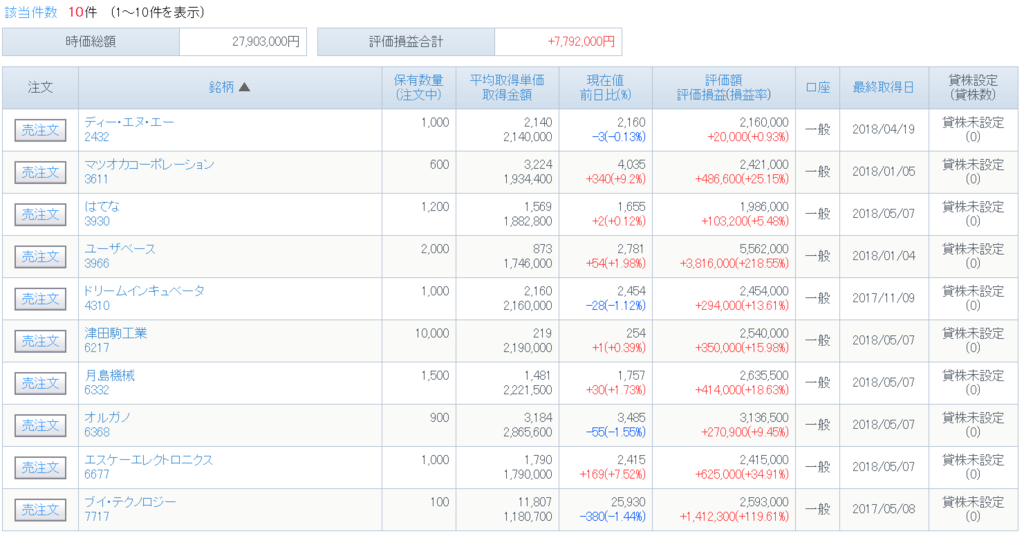The image size is (1024, 536).
Task: Click stock code 4310
Action: (x=97, y=306)
